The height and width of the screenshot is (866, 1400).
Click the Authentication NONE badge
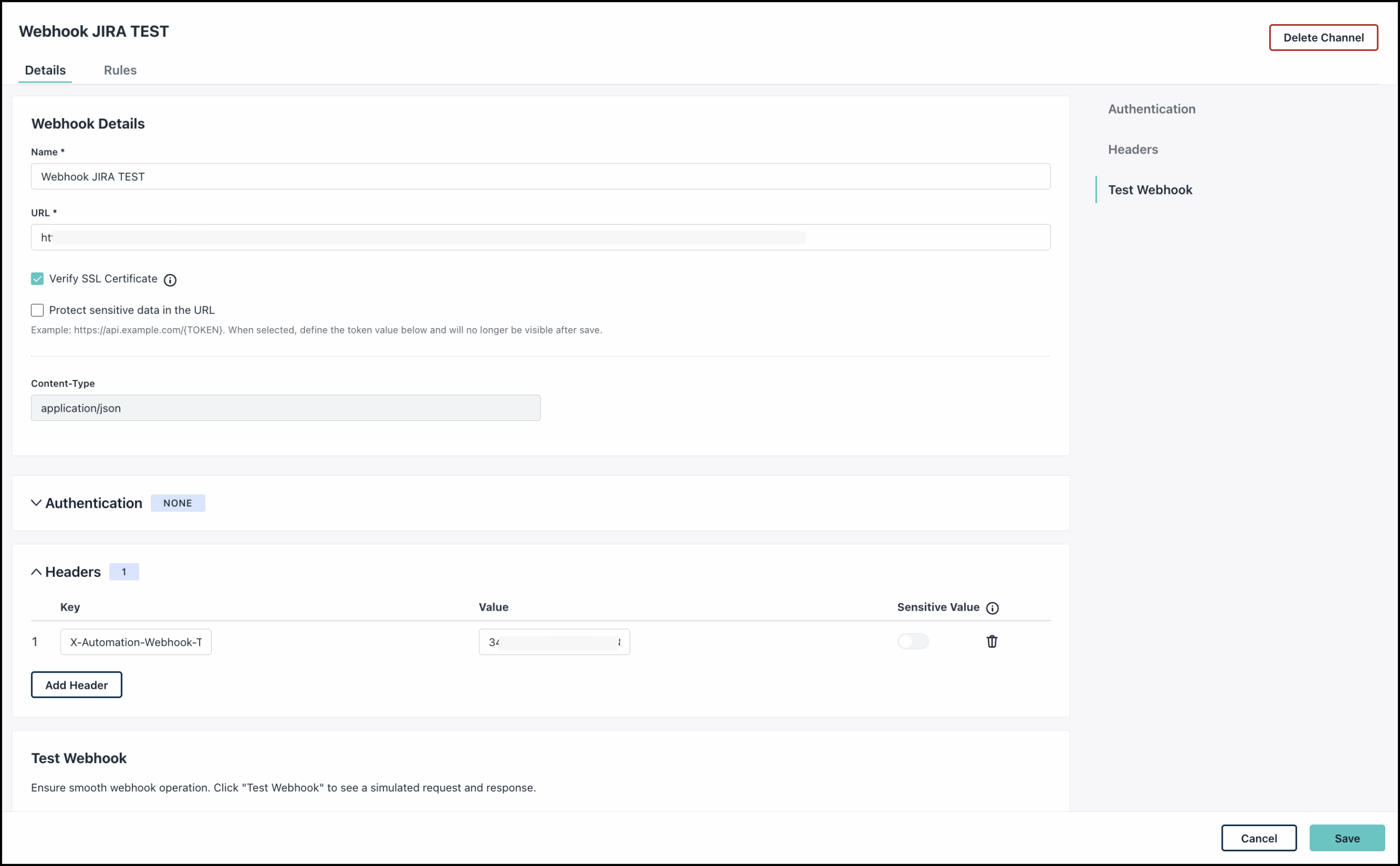point(178,503)
